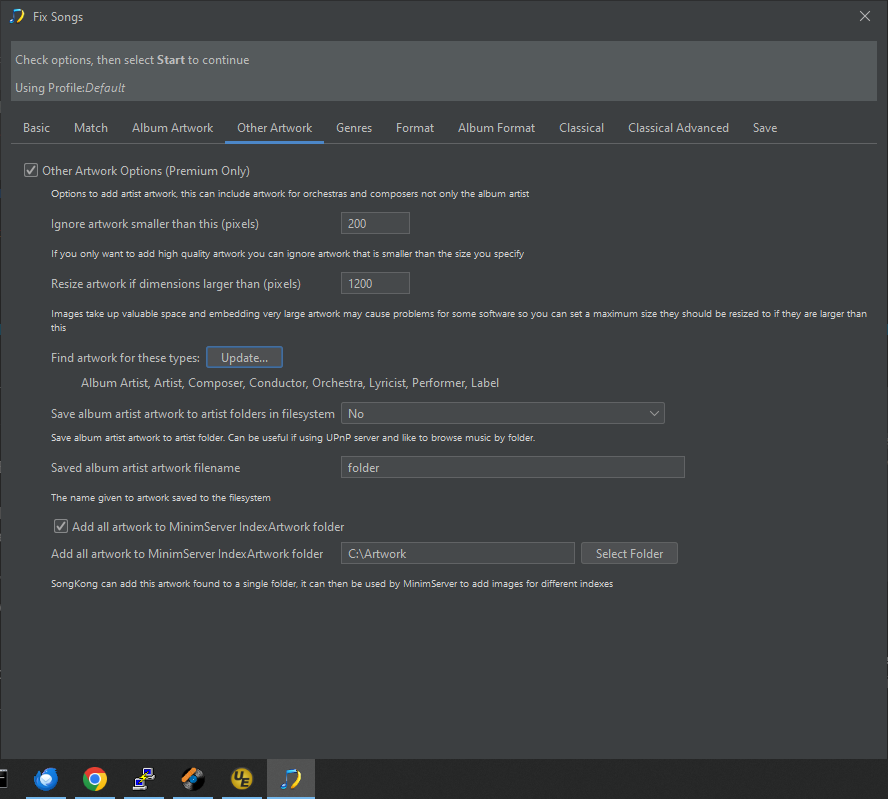Select the Save tab
This screenshot has width=888, height=799.
765,128
